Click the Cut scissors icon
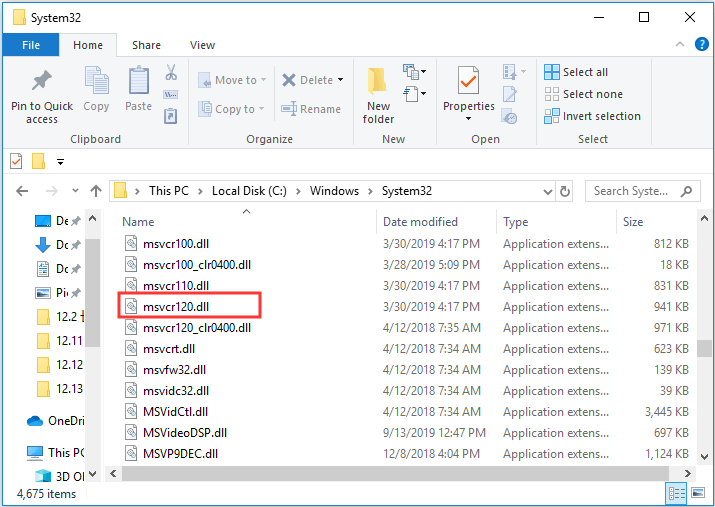This screenshot has width=715, height=507. coord(171,72)
